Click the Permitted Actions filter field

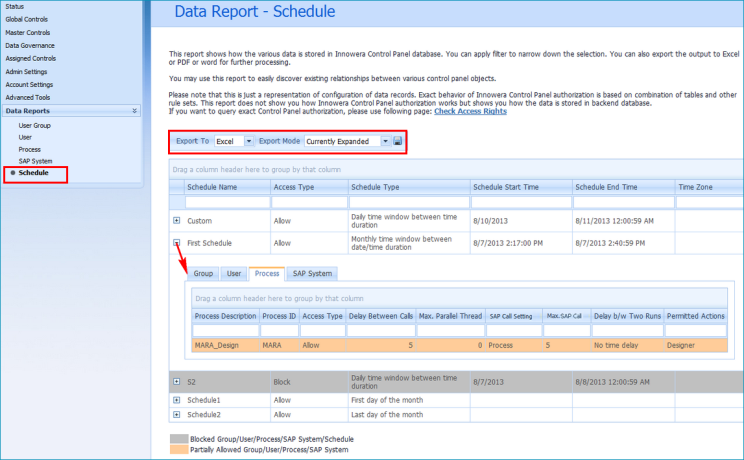point(696,330)
